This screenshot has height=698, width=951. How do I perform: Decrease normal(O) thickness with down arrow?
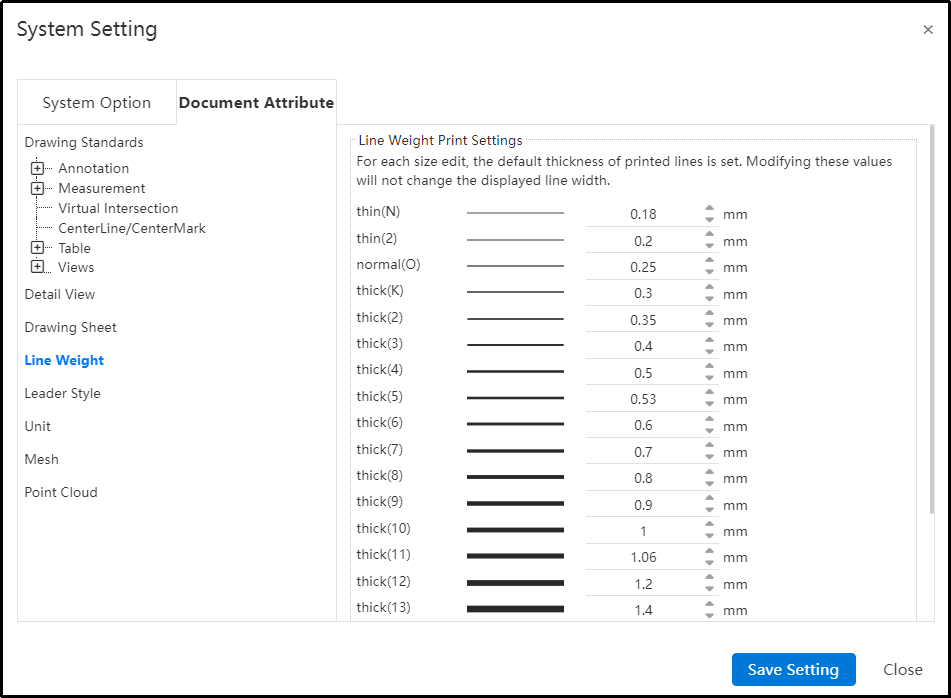(x=710, y=272)
